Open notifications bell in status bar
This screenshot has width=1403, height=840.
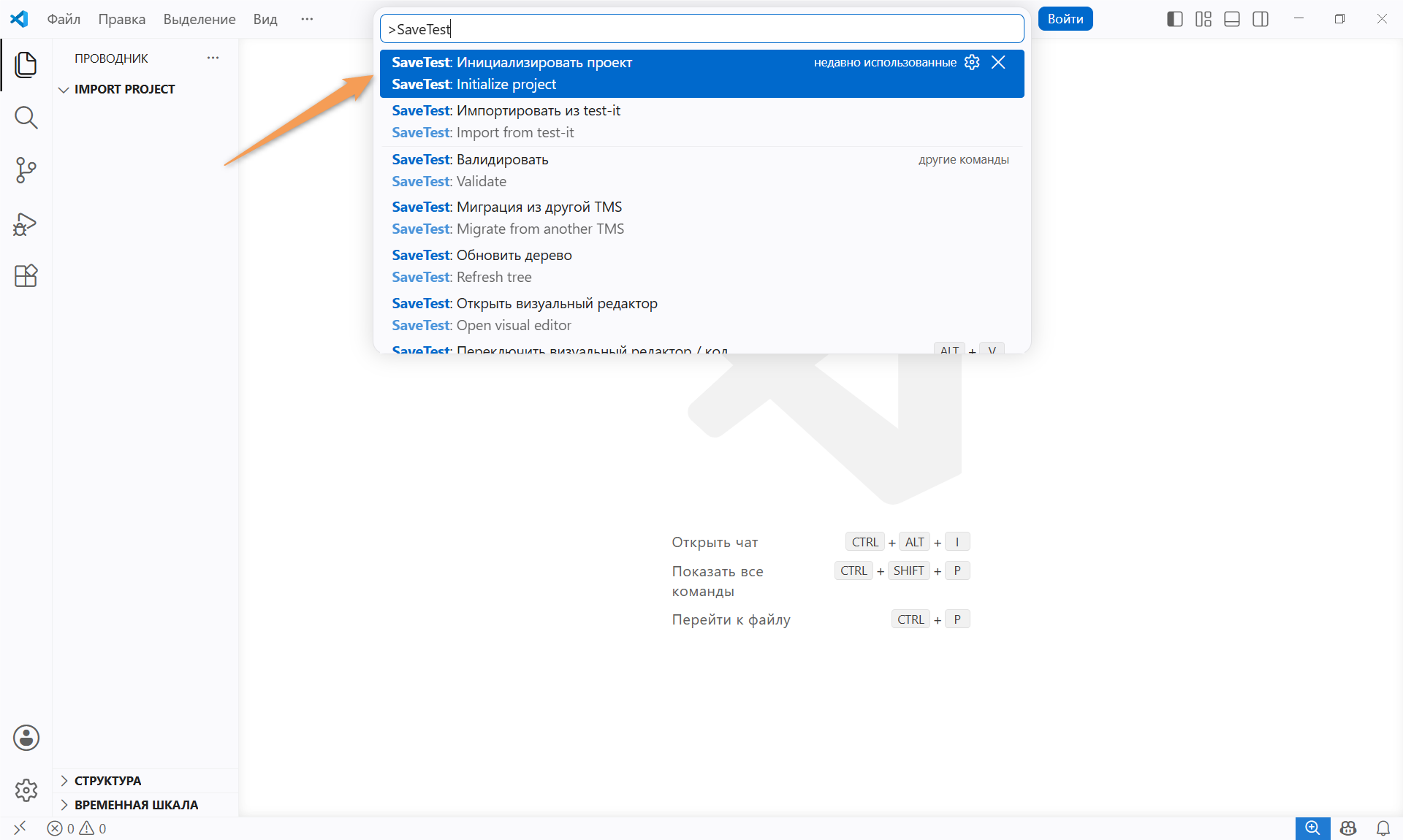(x=1383, y=828)
